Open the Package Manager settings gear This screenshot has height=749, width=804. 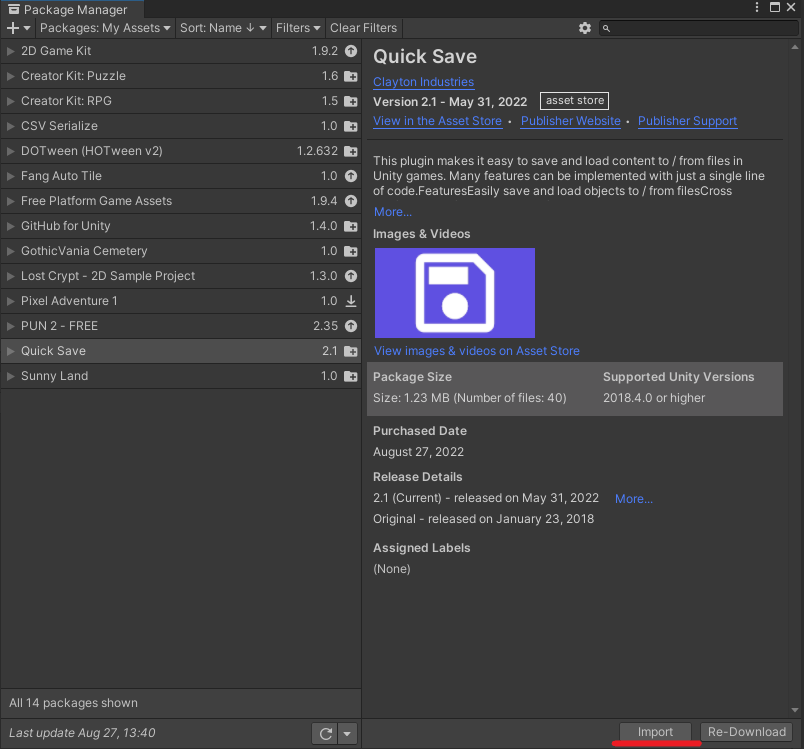[585, 28]
